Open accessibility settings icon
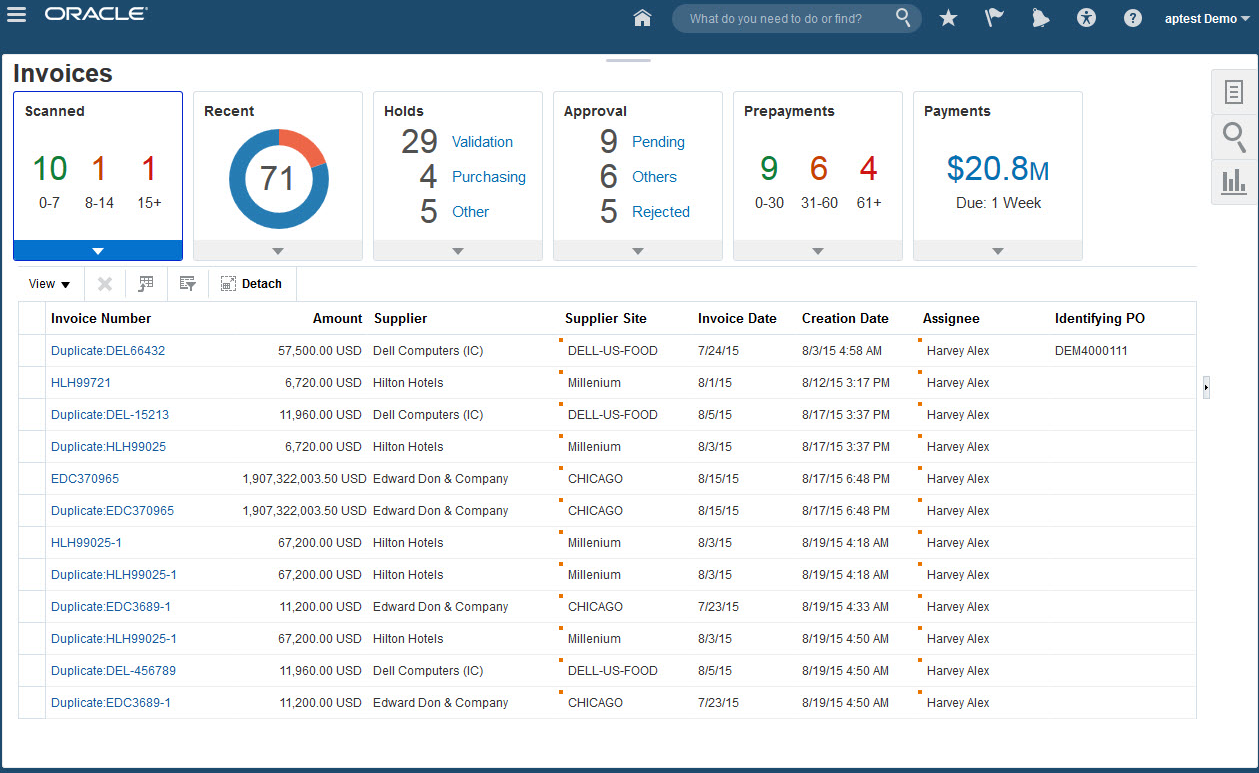1259x773 pixels. pyautogui.click(x=1087, y=18)
